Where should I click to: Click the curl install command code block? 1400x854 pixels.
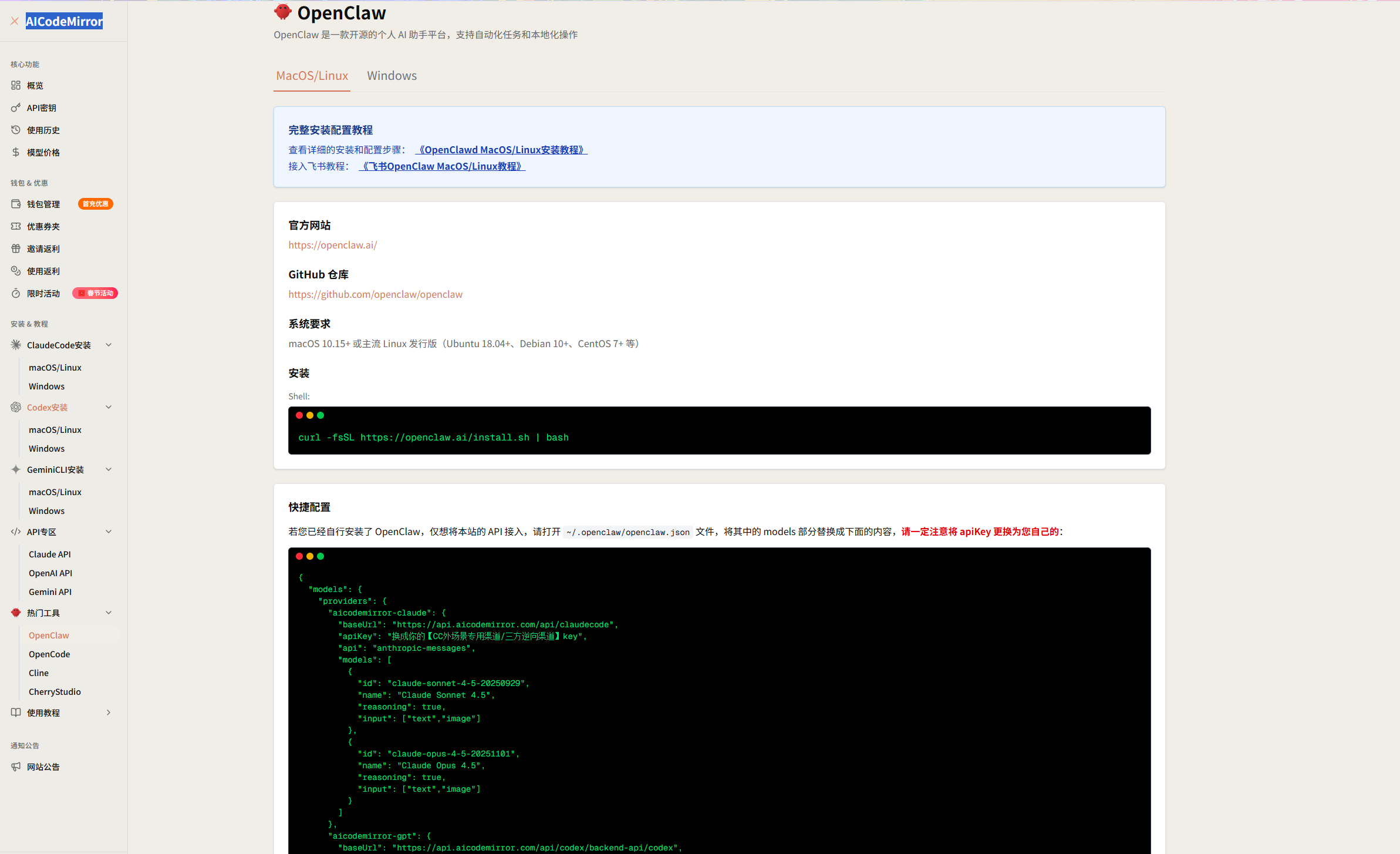(433, 438)
